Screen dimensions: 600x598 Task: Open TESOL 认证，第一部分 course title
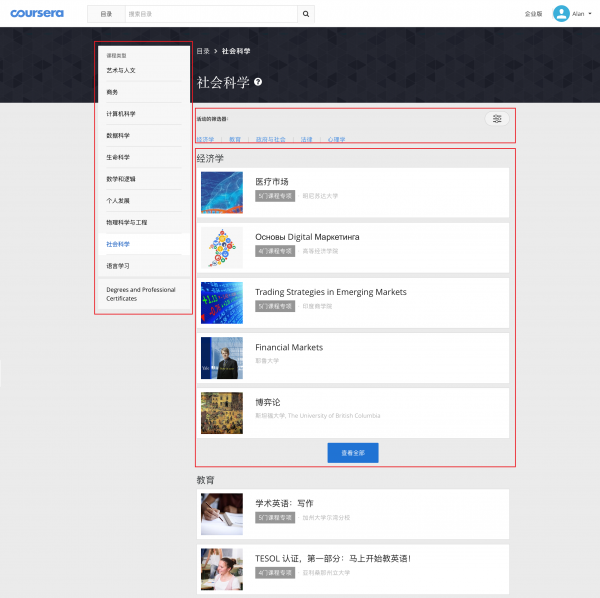[x=333, y=558]
